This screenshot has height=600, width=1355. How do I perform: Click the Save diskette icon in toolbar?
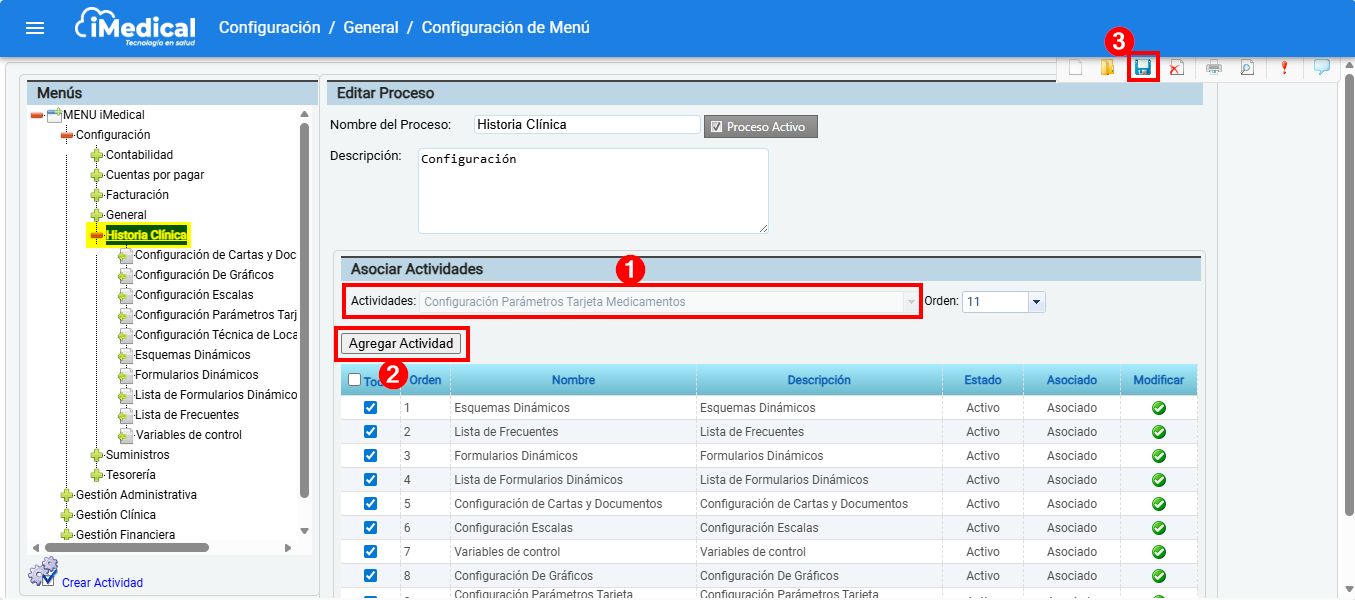tap(1143, 68)
